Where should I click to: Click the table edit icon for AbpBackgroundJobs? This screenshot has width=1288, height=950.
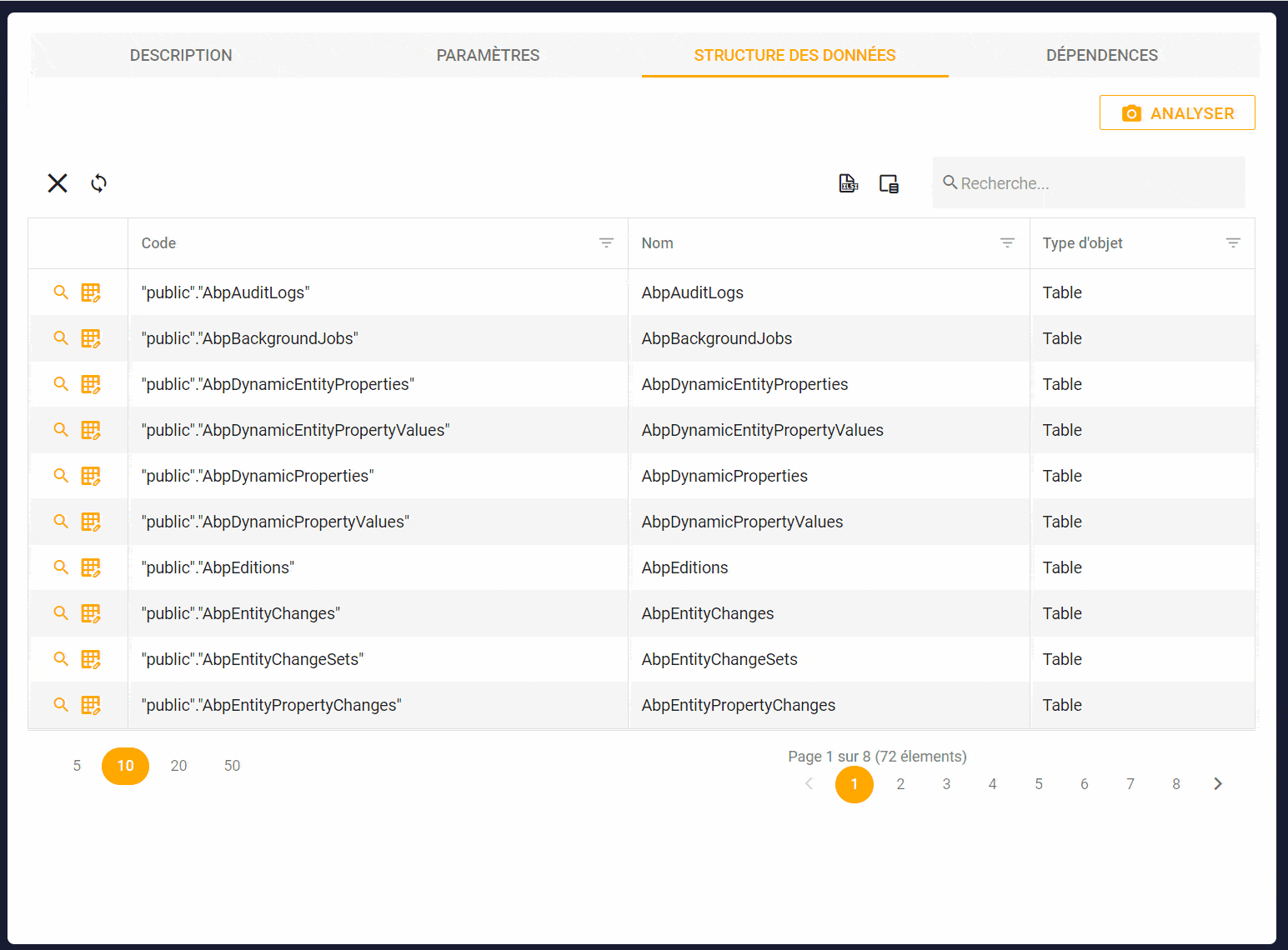pyautogui.click(x=91, y=338)
